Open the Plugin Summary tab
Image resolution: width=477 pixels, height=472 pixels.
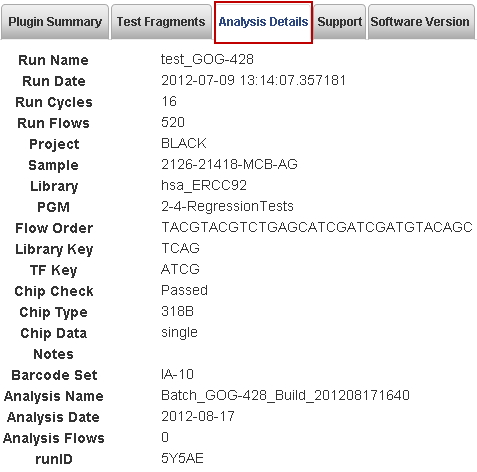tap(55, 22)
